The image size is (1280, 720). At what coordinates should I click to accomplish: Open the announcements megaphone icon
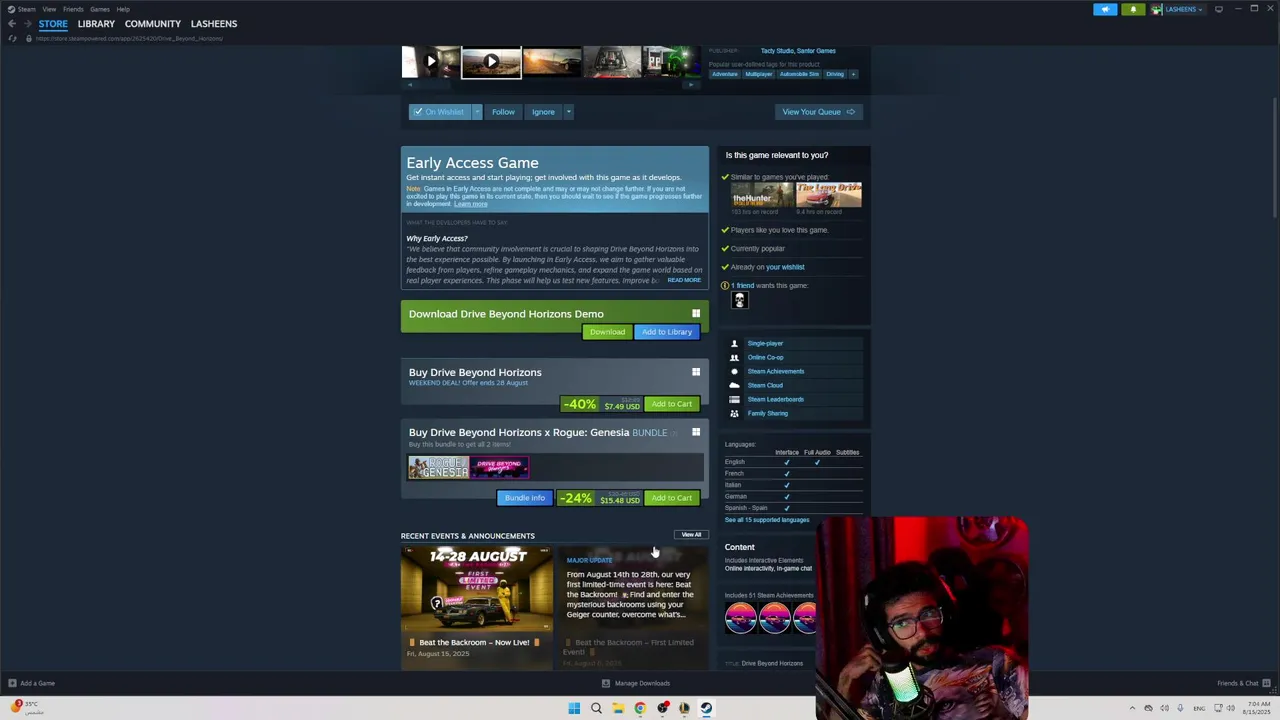pos(1105,9)
